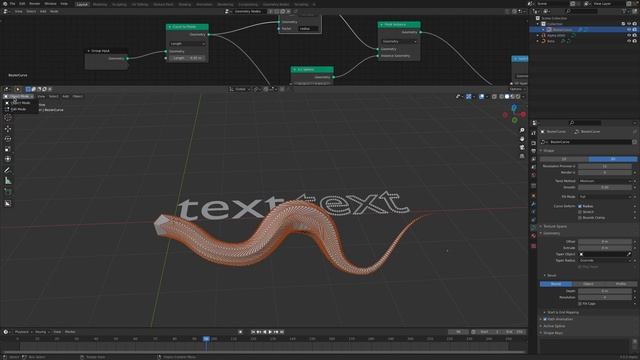Open the node editor Add menu

[43, 11]
